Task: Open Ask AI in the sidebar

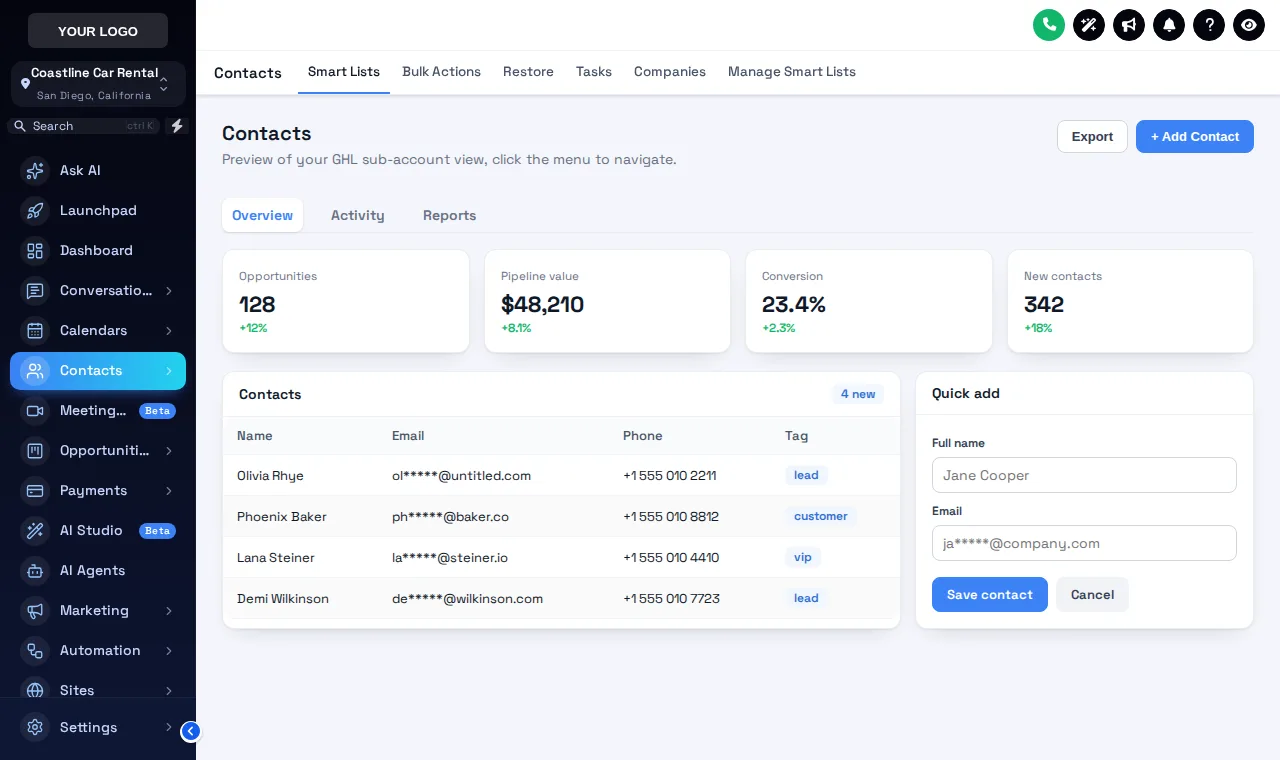Action: (98, 170)
